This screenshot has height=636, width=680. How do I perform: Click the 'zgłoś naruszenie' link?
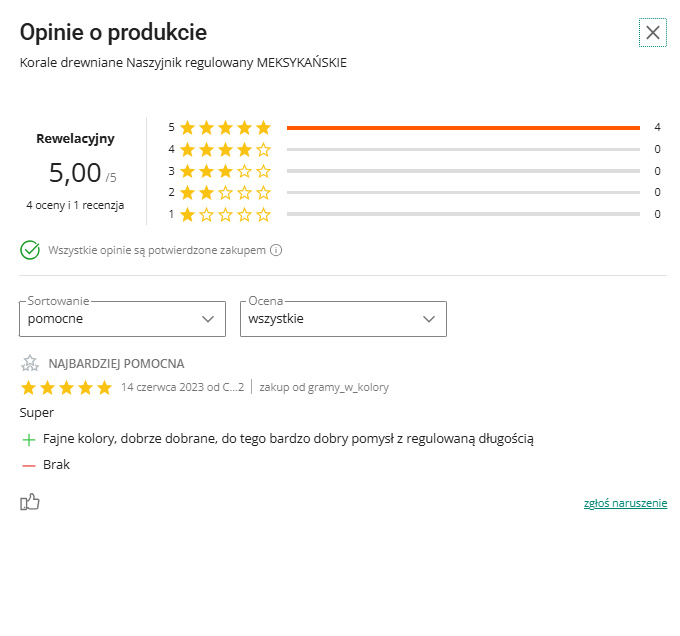point(625,503)
